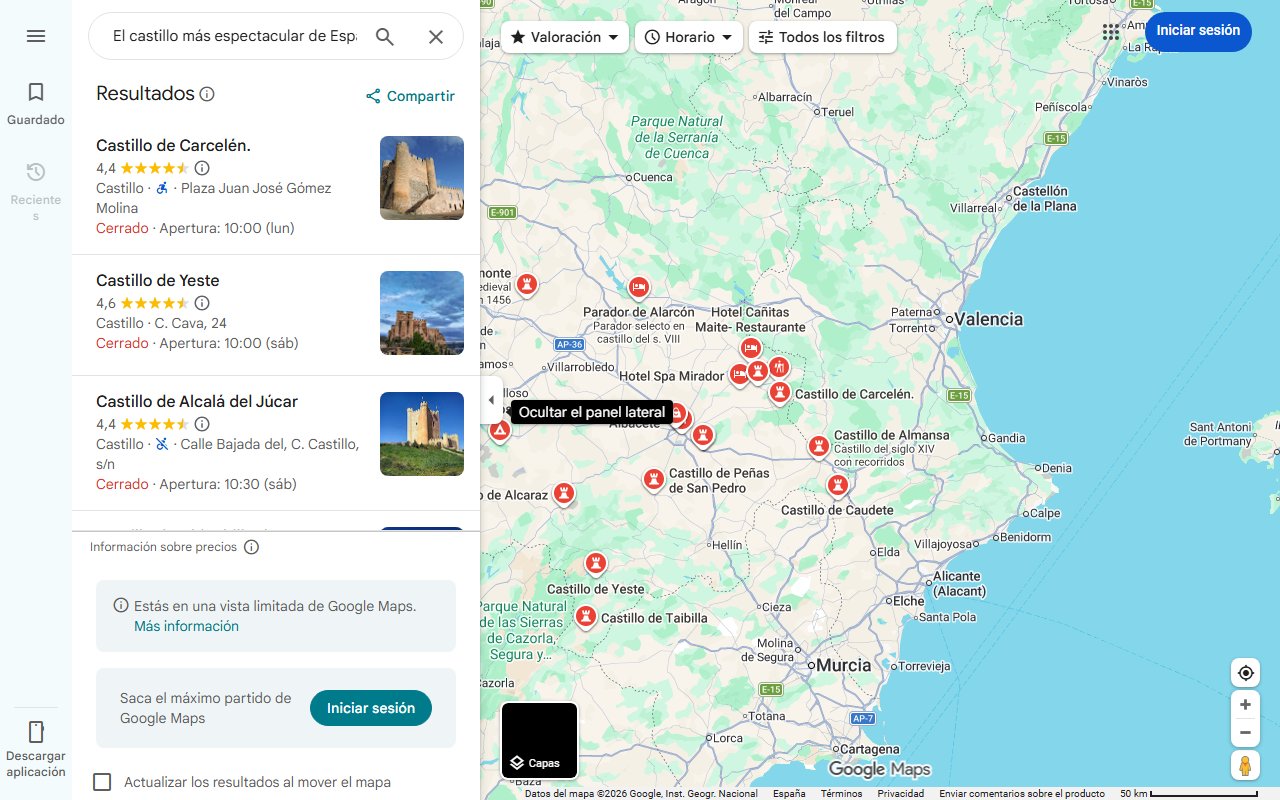Open the Capas layers selector
The image size is (1280, 800).
click(538, 740)
